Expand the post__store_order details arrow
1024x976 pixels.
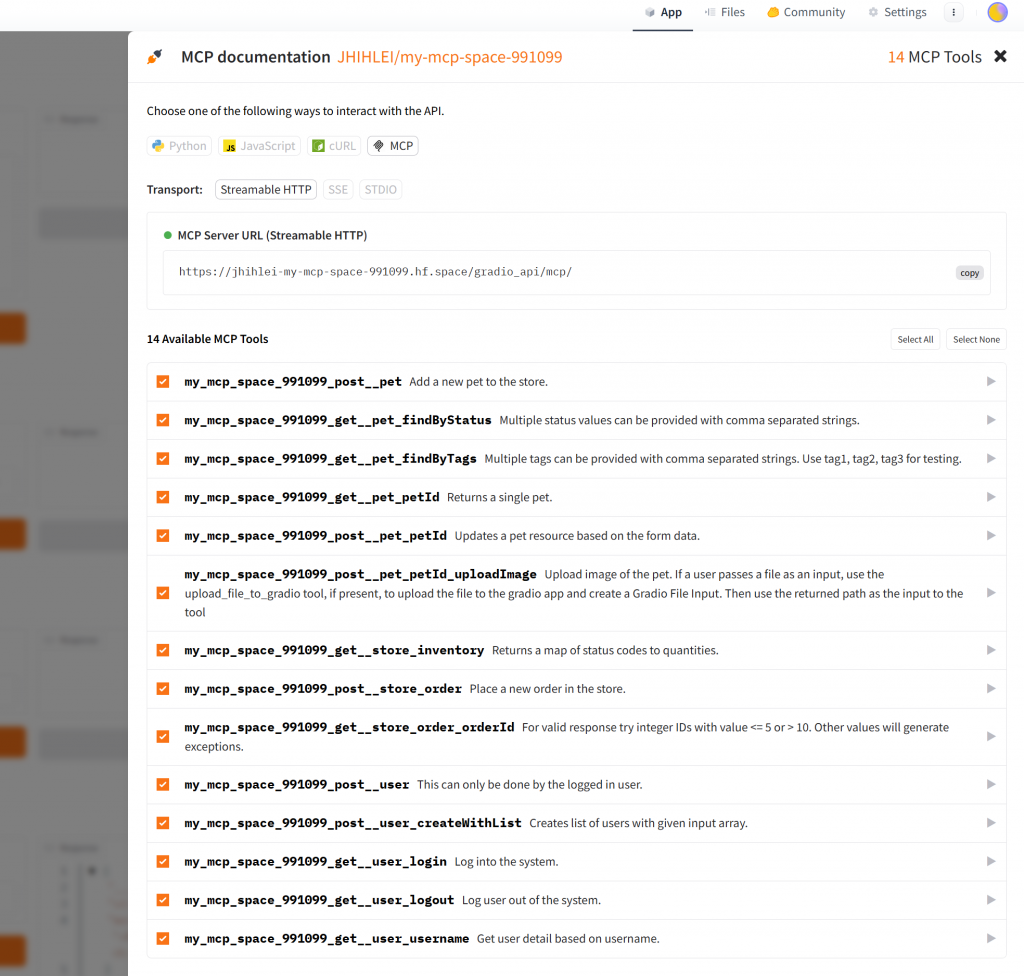click(x=991, y=689)
